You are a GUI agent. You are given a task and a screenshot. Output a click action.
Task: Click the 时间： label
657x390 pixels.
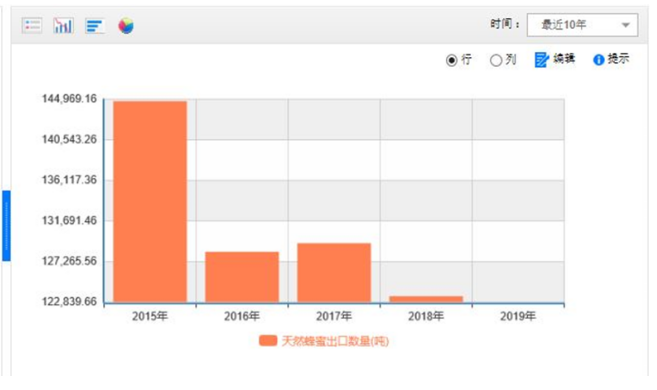pos(504,24)
